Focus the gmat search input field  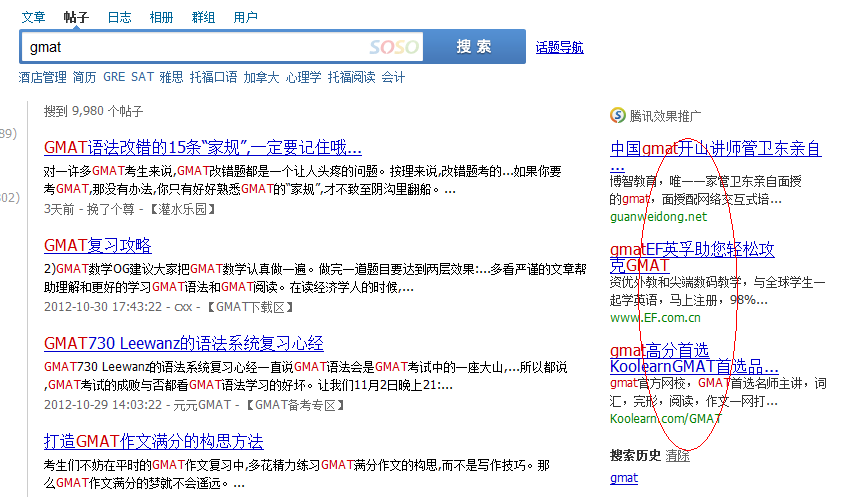click(x=221, y=47)
